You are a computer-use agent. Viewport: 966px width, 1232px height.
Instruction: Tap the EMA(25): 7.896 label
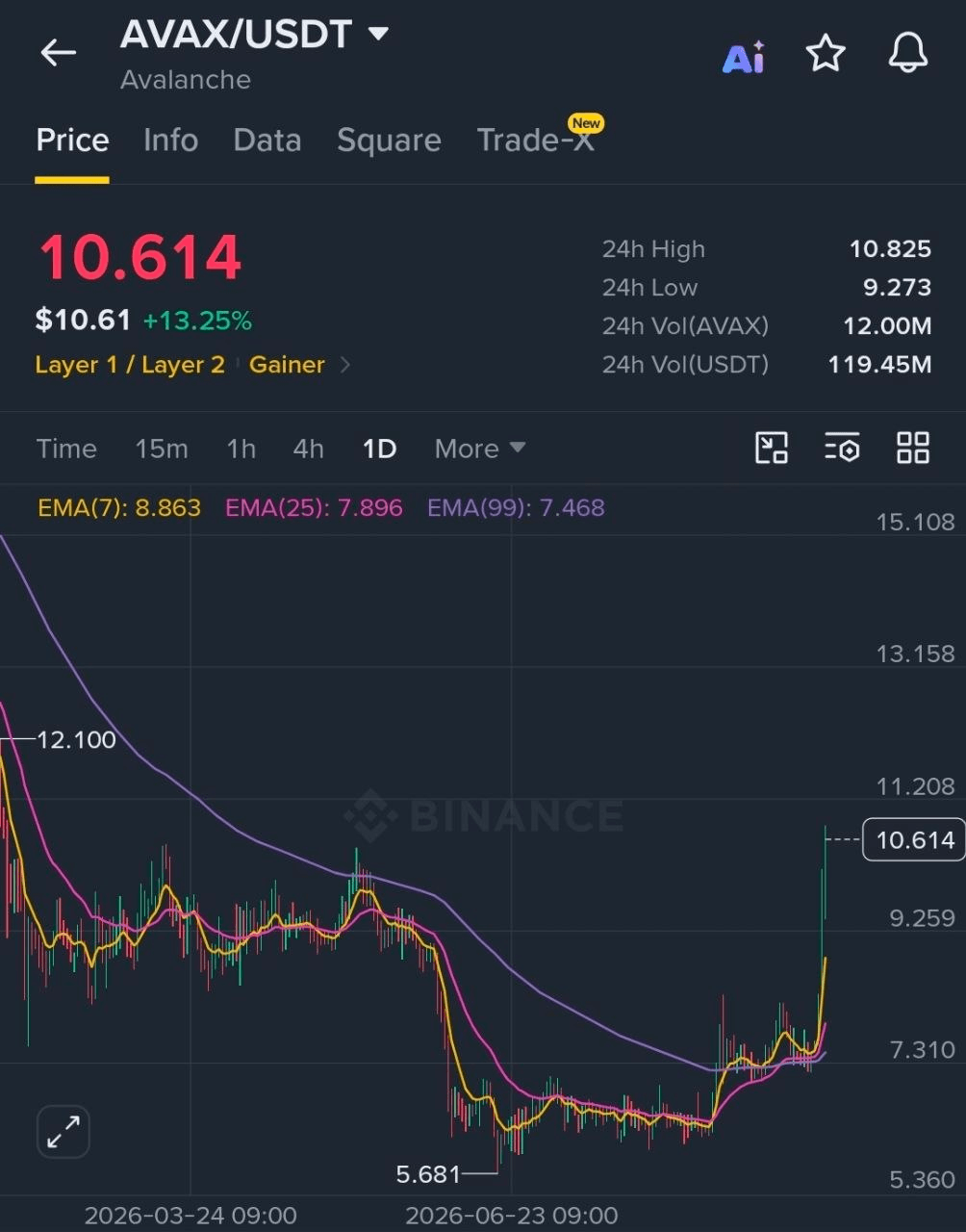click(314, 507)
